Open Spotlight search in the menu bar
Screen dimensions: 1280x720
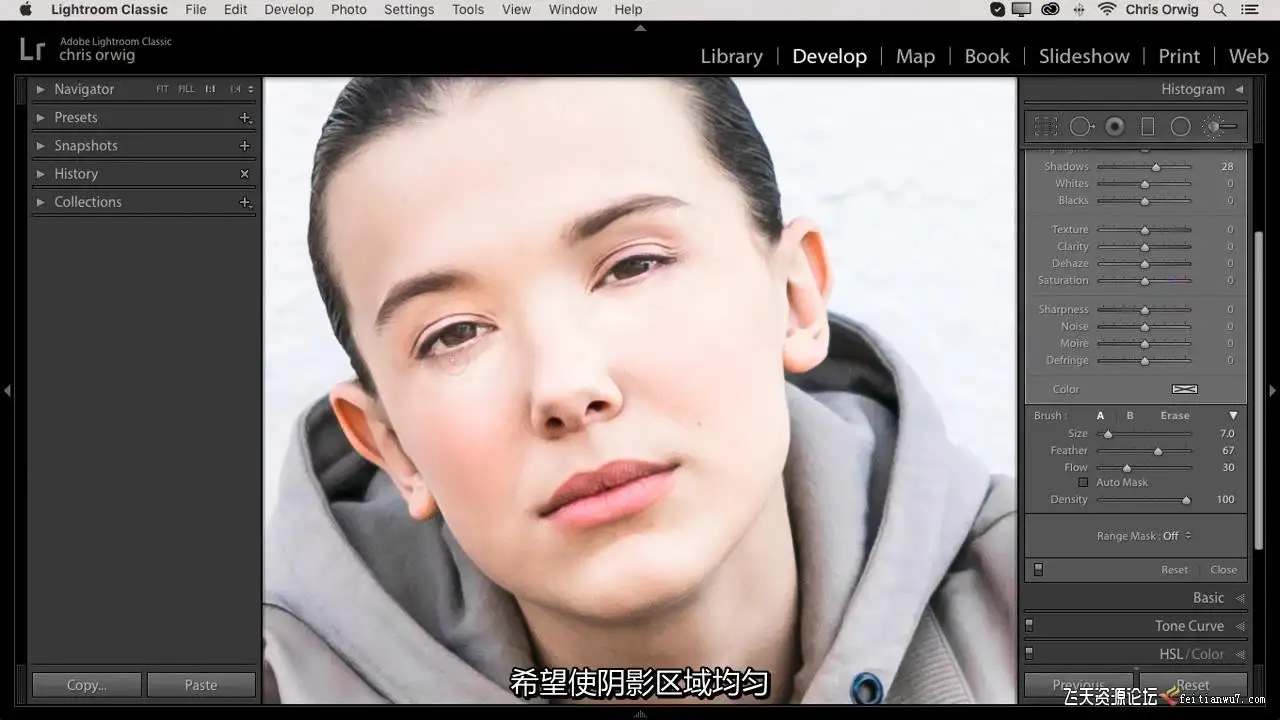pyautogui.click(x=1220, y=10)
